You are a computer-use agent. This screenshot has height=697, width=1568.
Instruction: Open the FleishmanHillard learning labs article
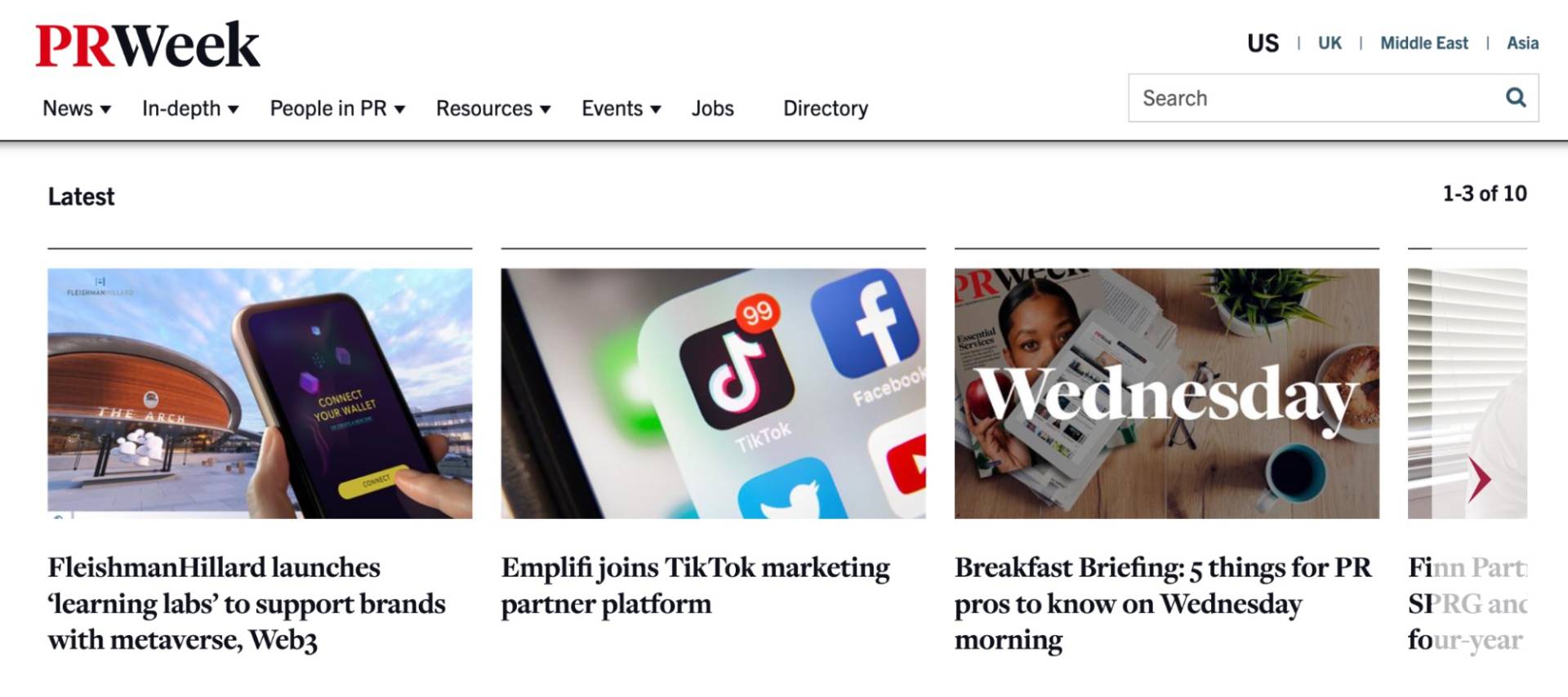[x=246, y=604]
